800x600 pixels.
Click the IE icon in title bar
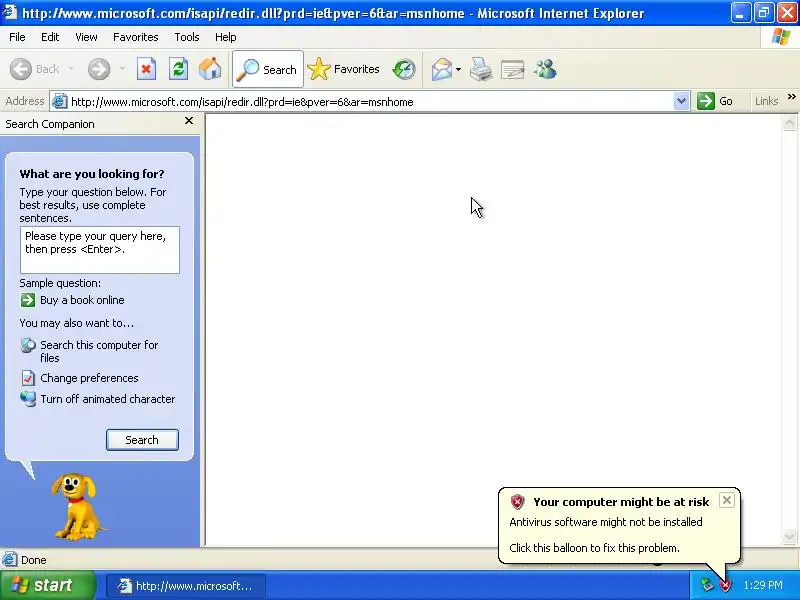10,12
